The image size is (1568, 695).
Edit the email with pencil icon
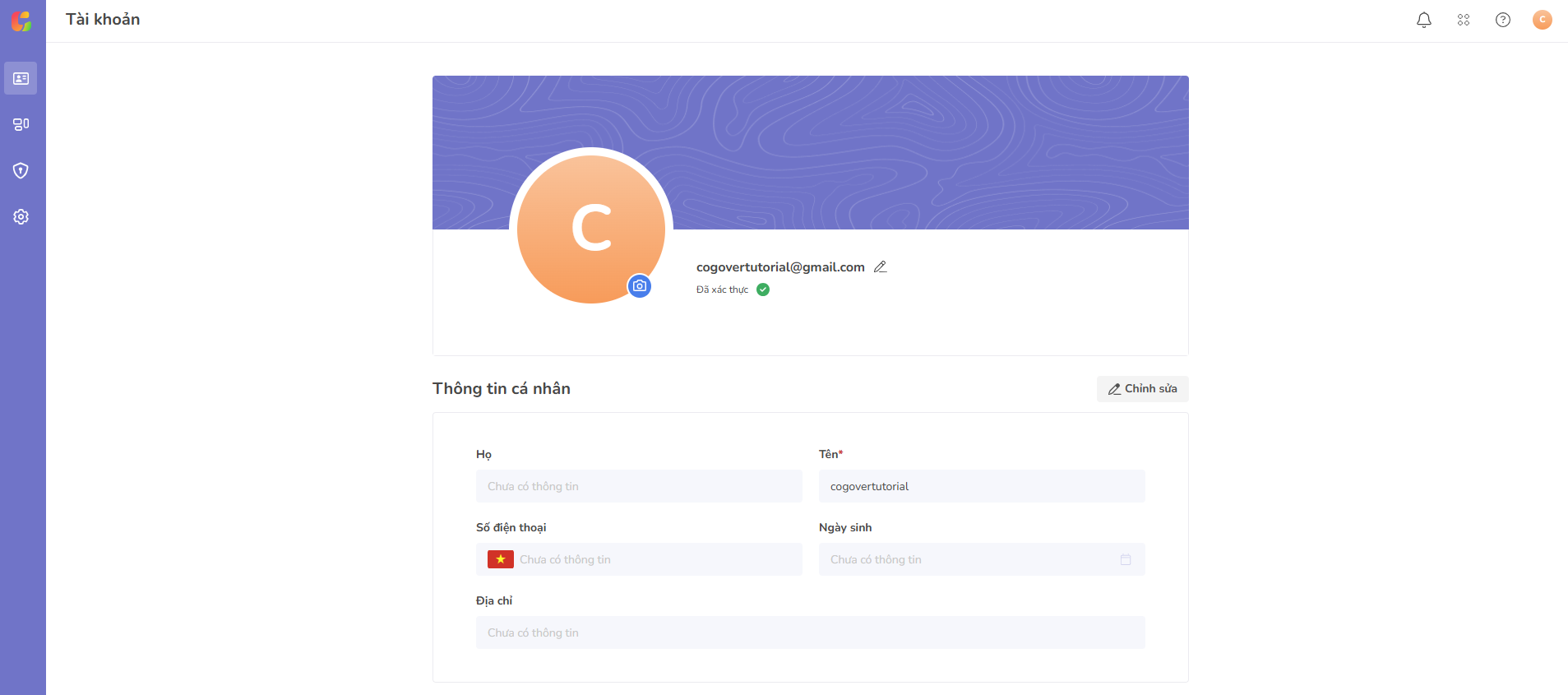(880, 266)
